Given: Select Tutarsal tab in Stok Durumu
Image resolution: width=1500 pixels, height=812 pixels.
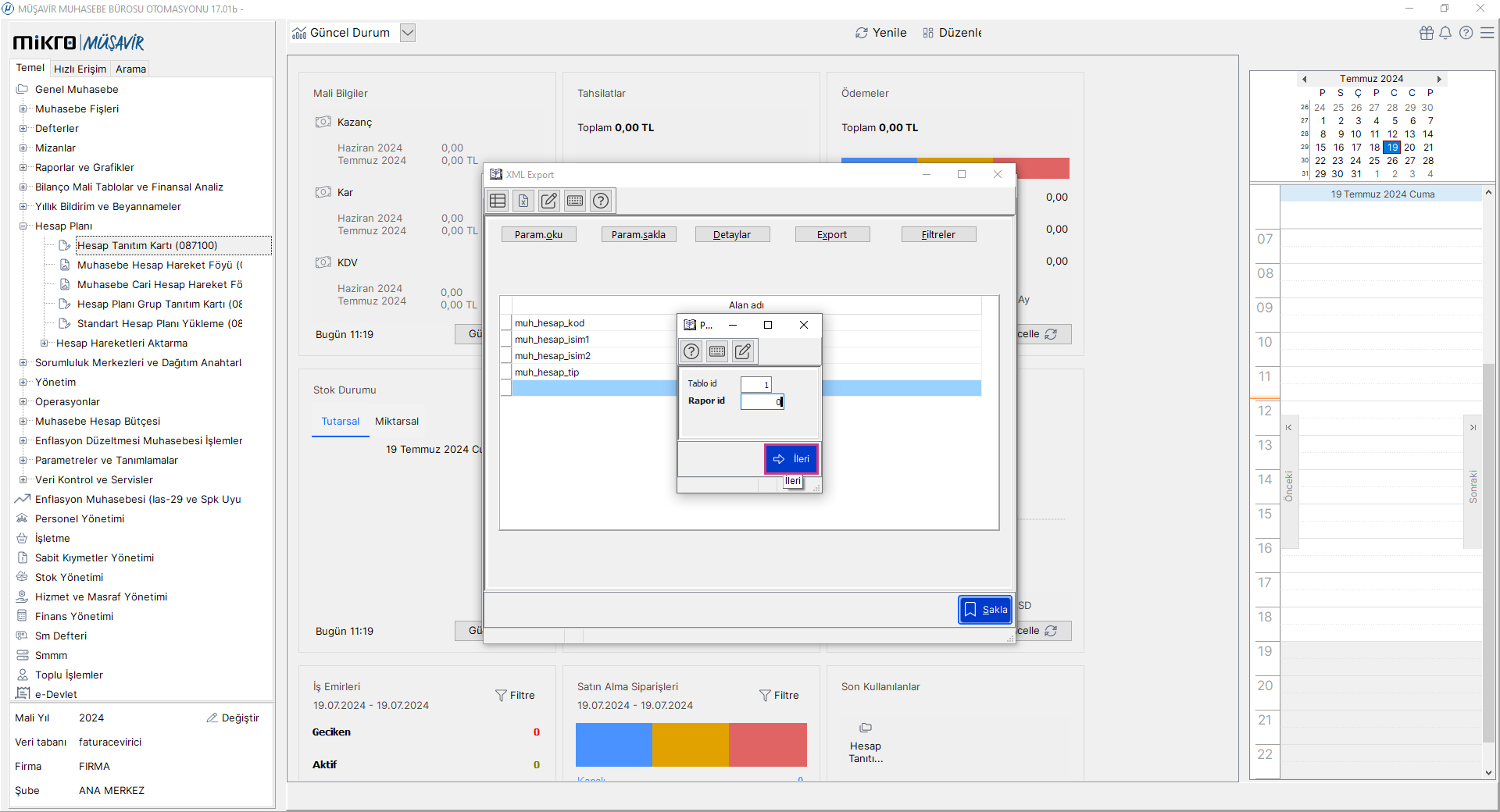Looking at the screenshot, I should click(341, 422).
